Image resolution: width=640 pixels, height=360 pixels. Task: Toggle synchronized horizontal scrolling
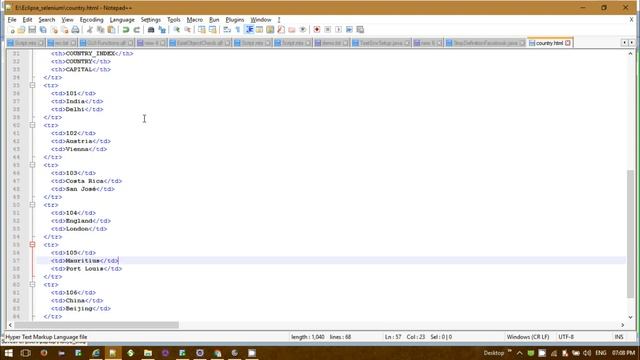[213, 30]
